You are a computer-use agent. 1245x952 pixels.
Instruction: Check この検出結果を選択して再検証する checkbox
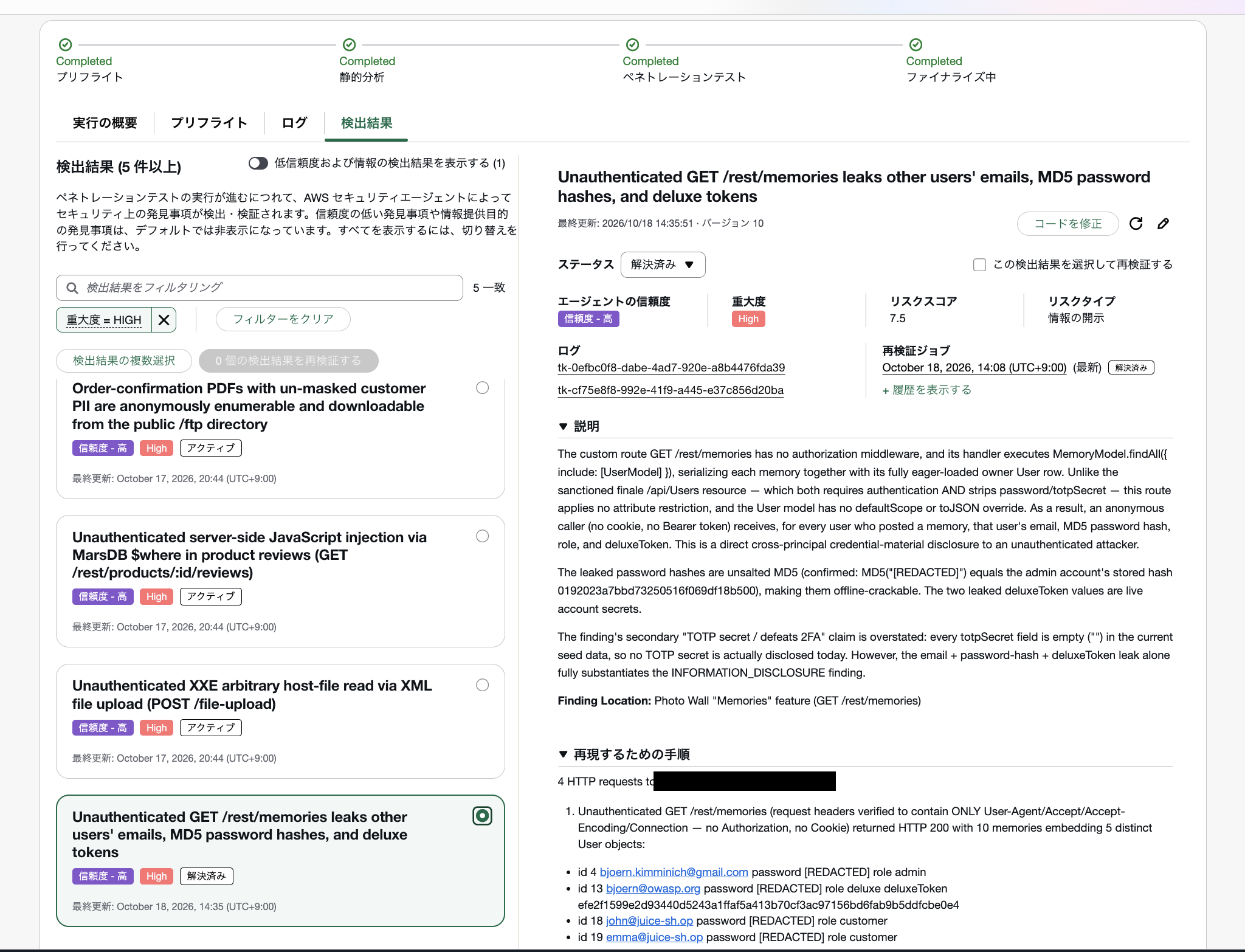tap(979, 264)
